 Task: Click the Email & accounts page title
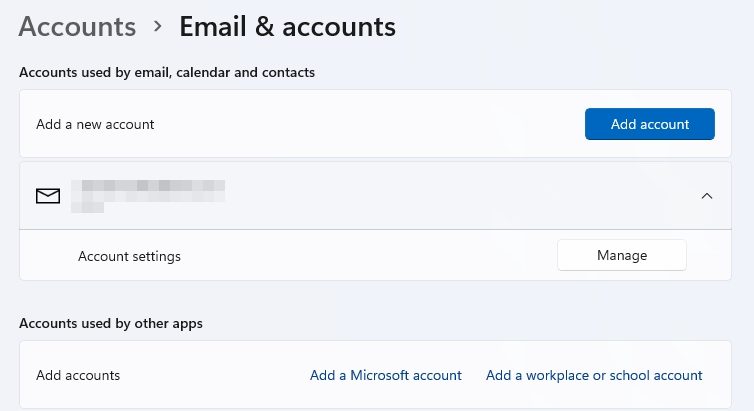[288, 26]
